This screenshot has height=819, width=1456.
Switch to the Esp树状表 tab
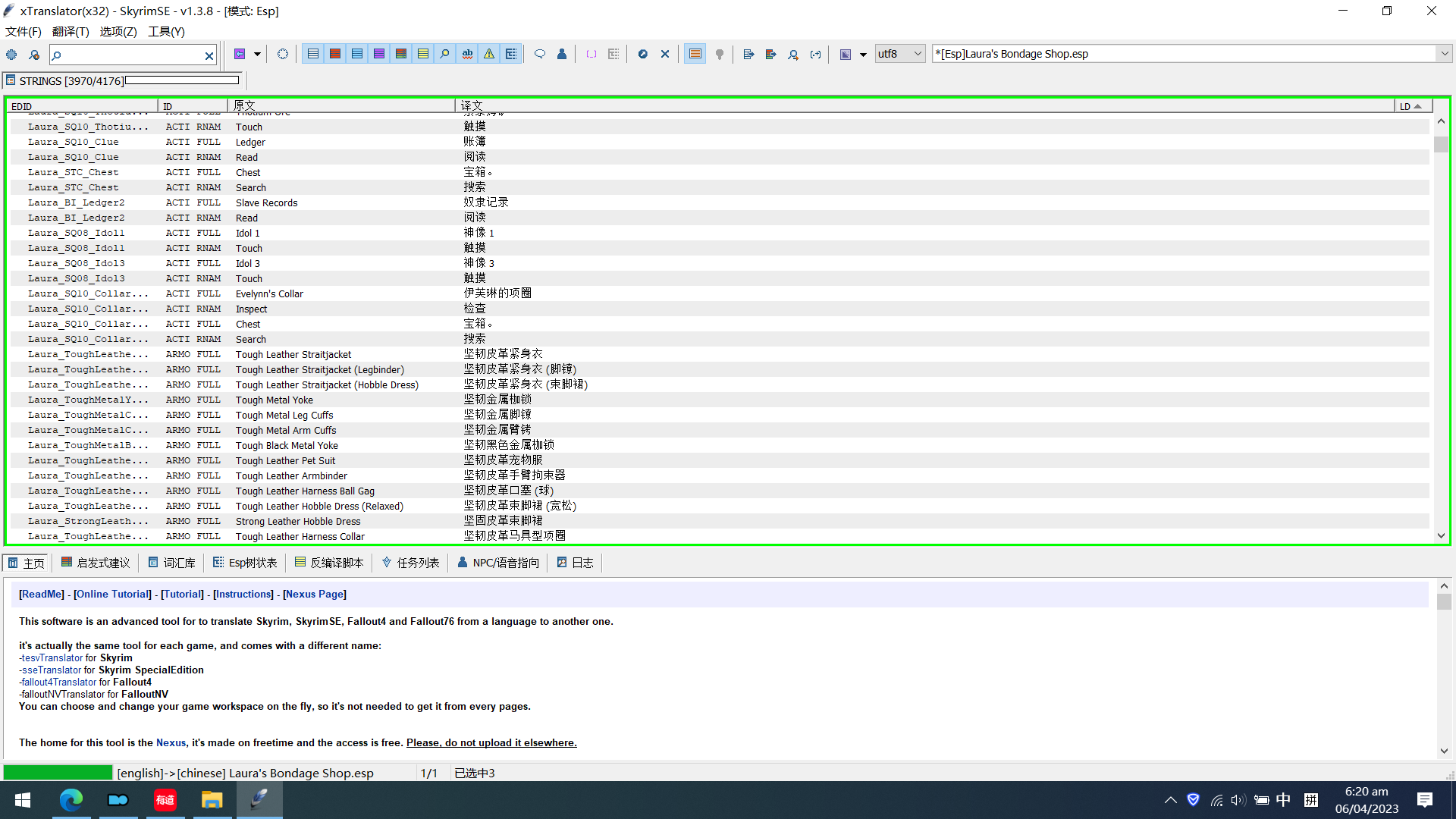pos(245,563)
